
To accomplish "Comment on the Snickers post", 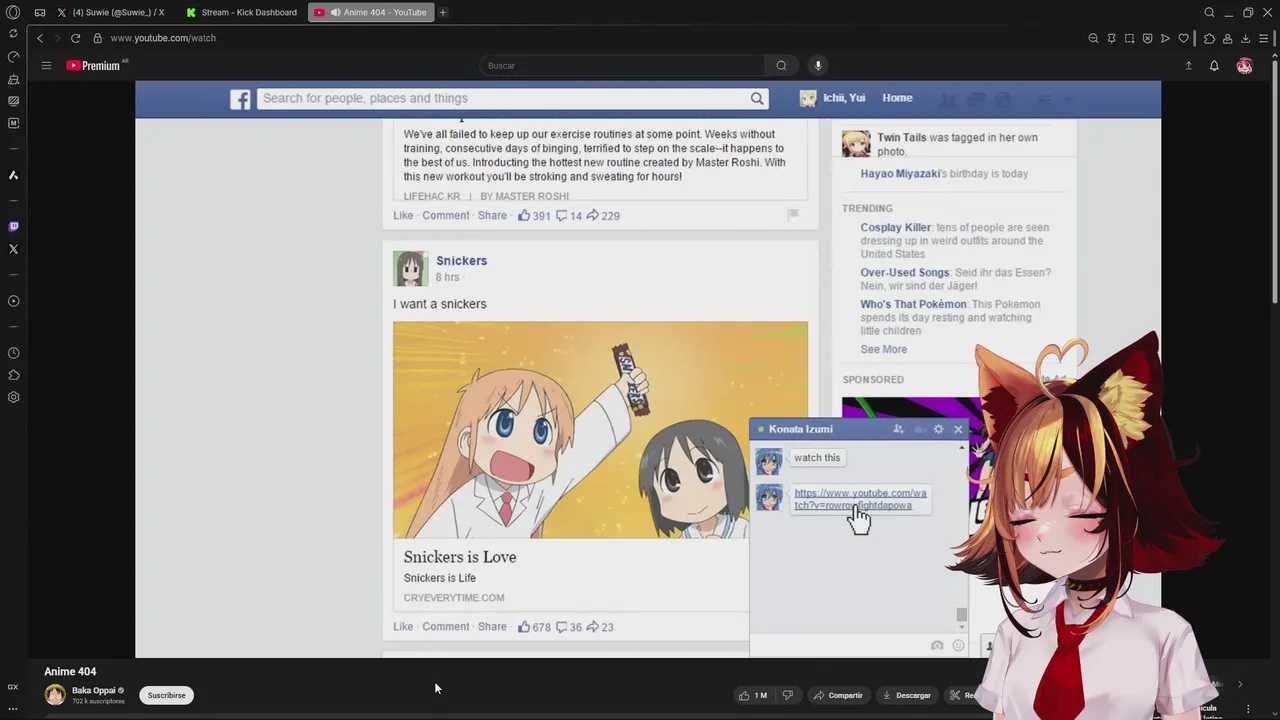I will (x=445, y=627).
